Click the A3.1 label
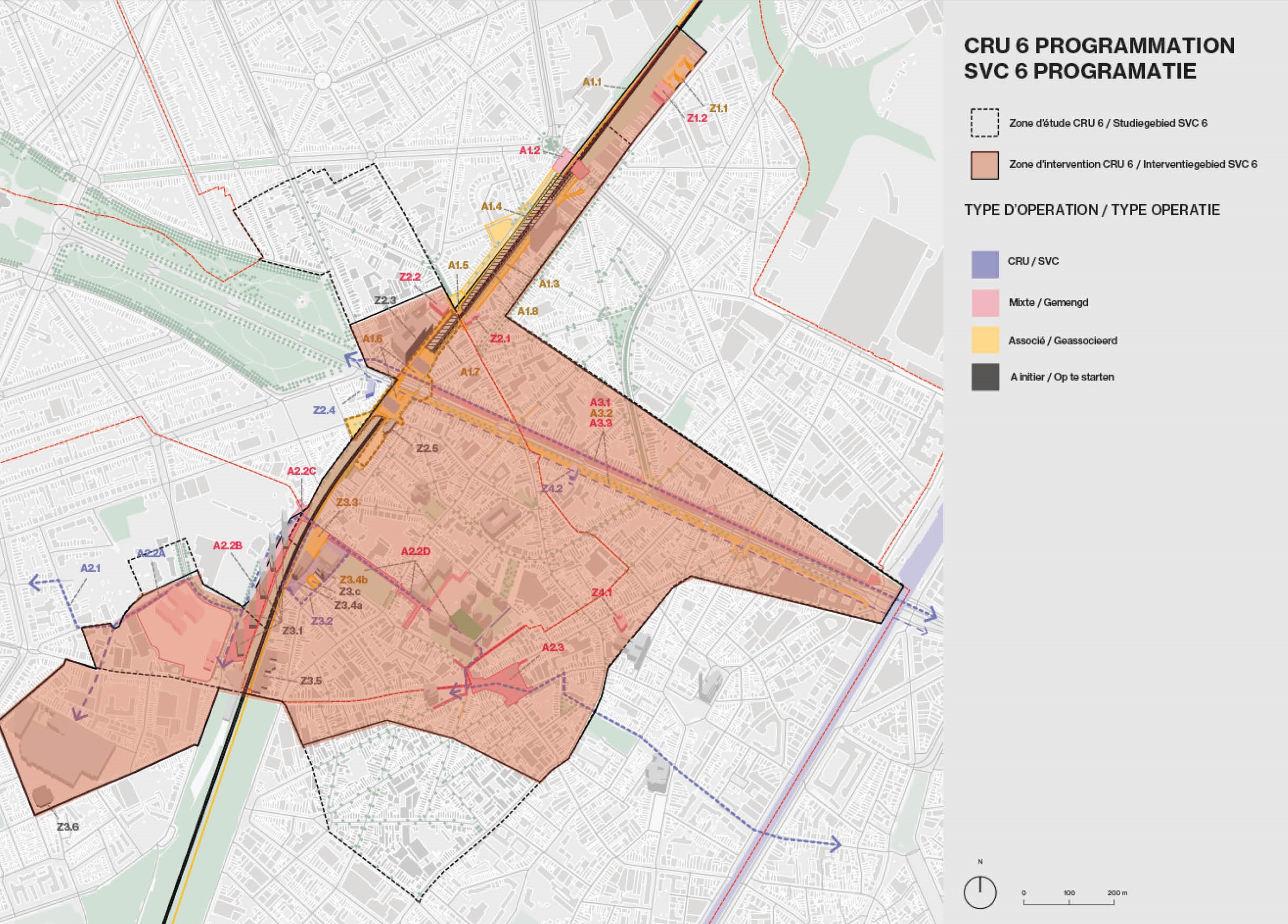The width and height of the screenshot is (1288, 924). click(x=601, y=402)
